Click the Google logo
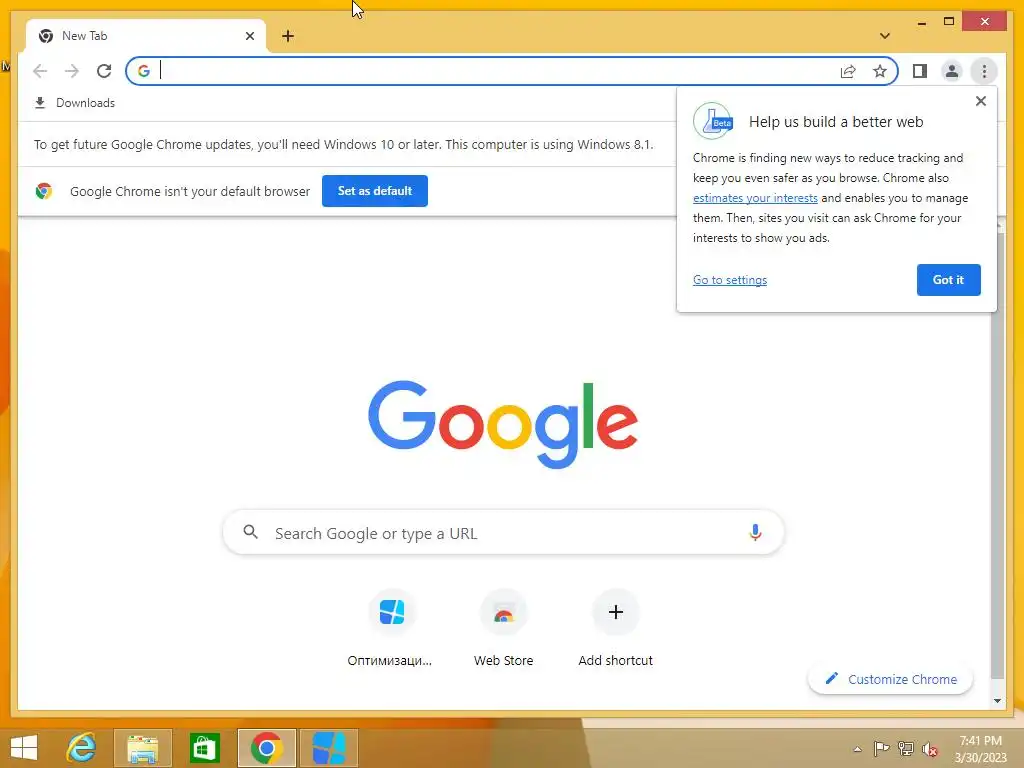This screenshot has height=768, width=1024. 503,424
